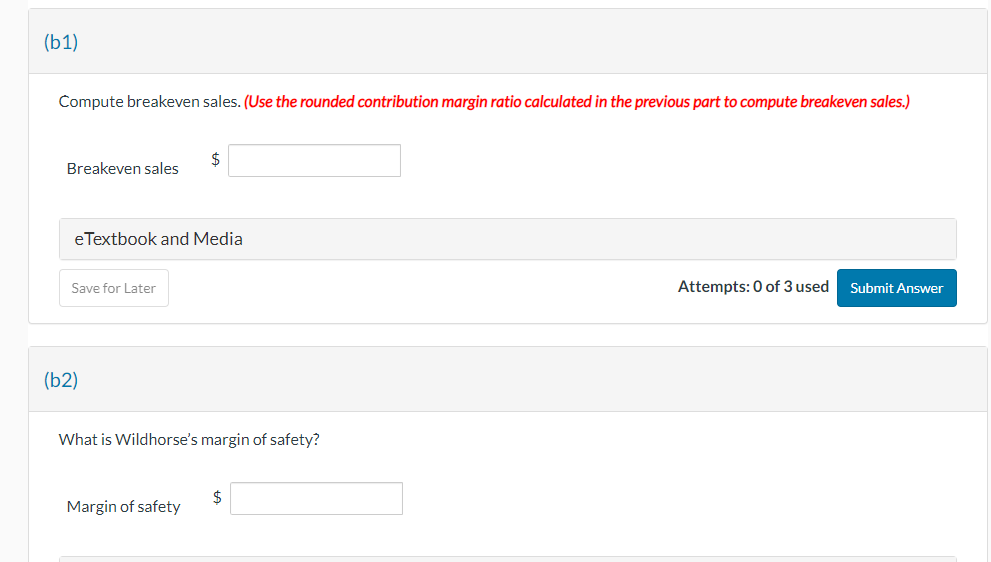Click the Compute breakeven sales question text
This screenshot has height=562, width=991.
[x=149, y=102]
